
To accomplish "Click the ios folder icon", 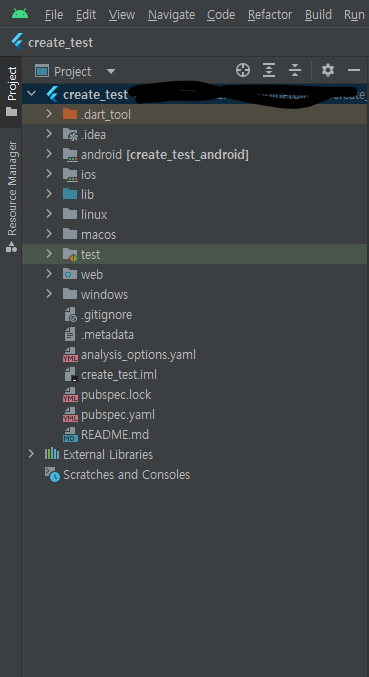I will tap(69, 174).
